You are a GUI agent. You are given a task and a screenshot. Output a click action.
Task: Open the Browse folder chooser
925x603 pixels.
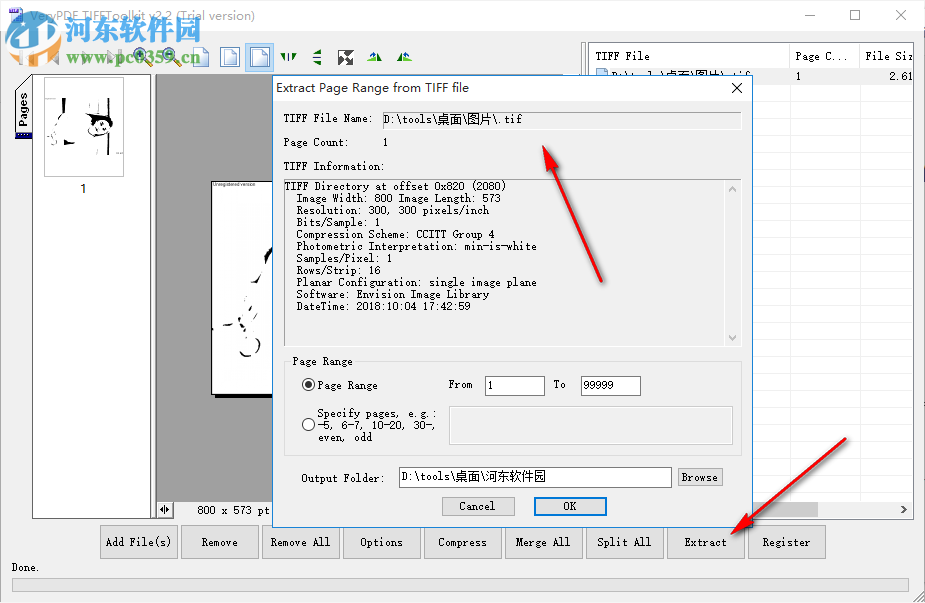[x=699, y=477]
